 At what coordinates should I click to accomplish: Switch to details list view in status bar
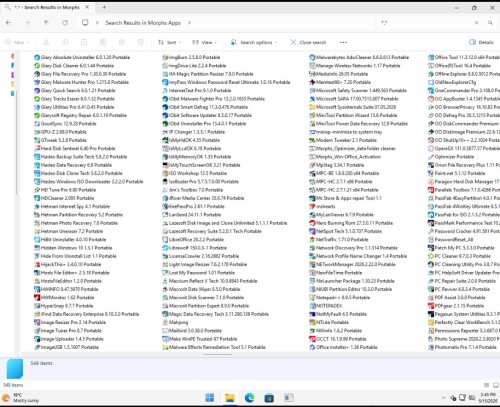(x=486, y=385)
